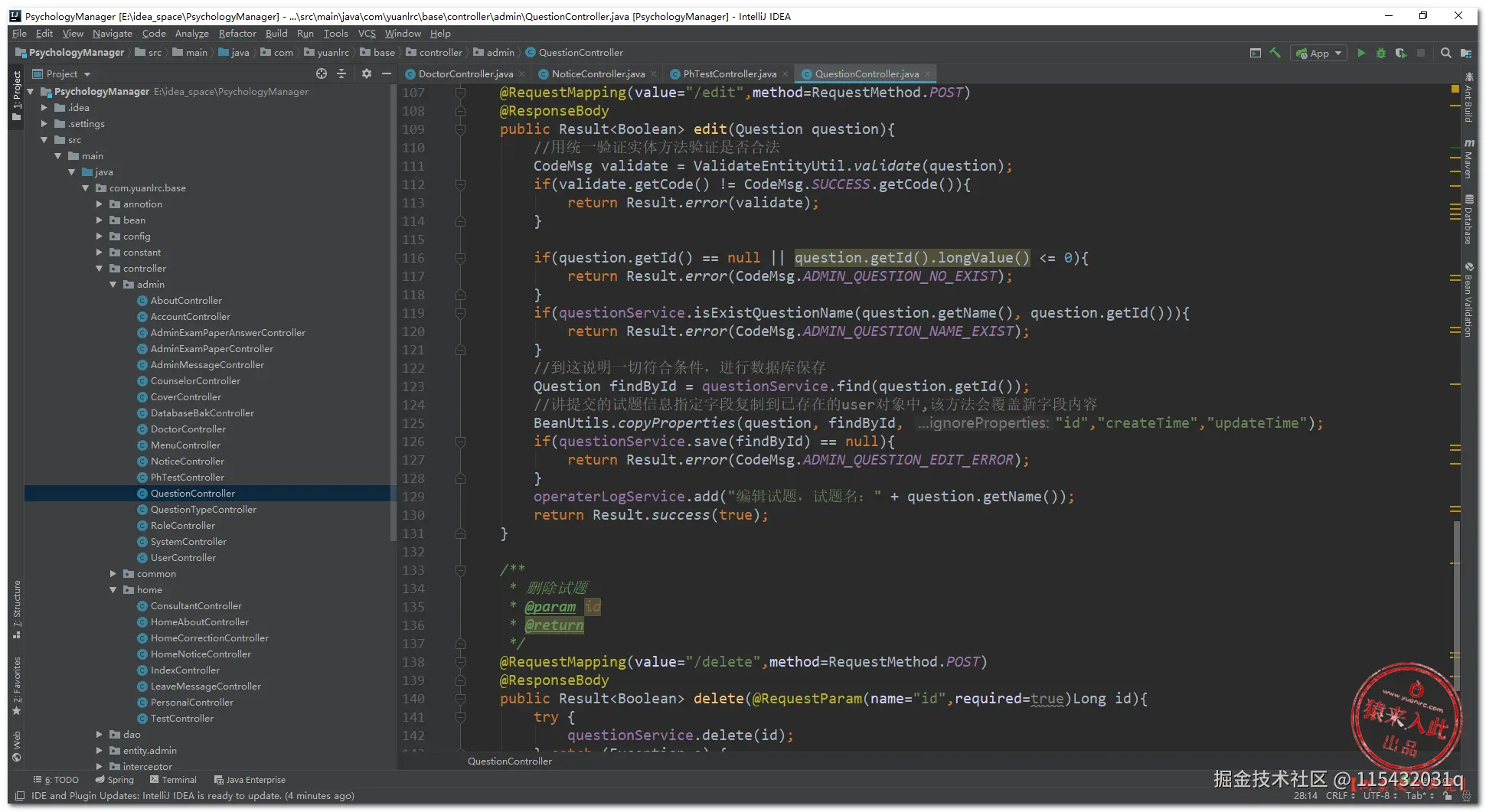Collapse all nodes in the Project panel
Image resolution: width=1486 pixels, height=812 pixels.
(341, 73)
